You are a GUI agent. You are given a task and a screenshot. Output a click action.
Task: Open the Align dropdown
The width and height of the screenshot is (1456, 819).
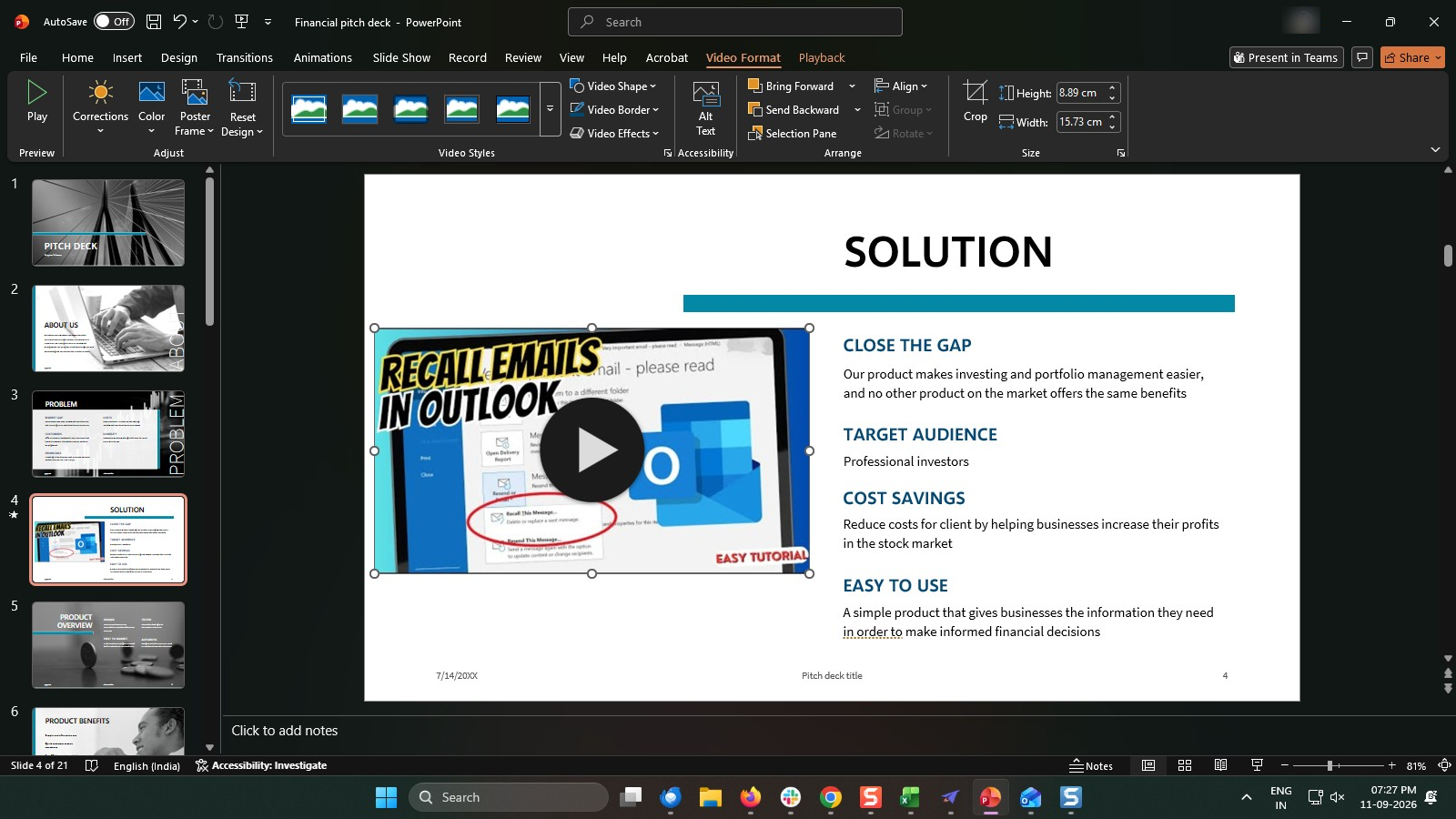[x=901, y=86]
